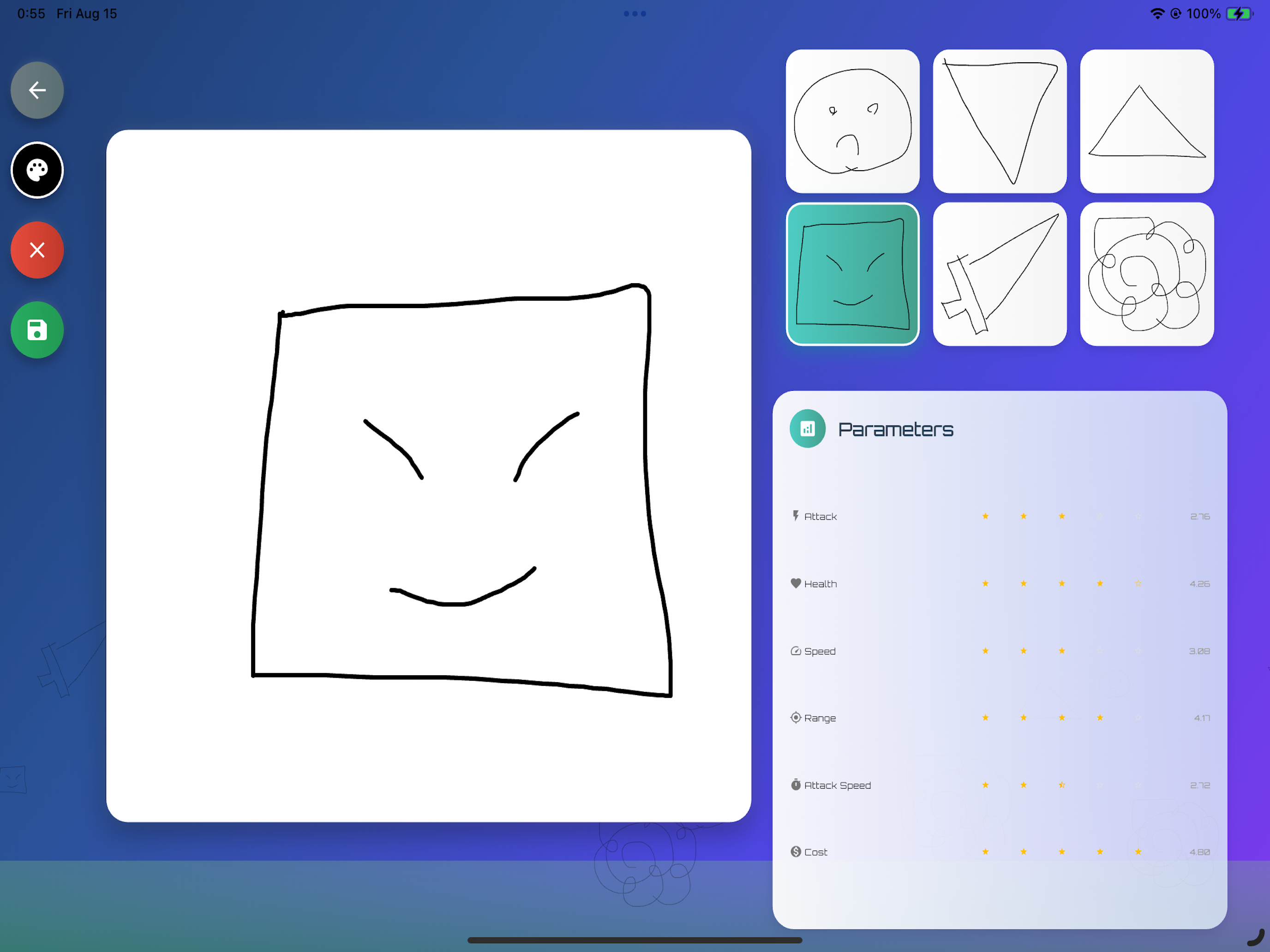Click the Attack Speed stopwatch icon
The image size is (1270, 952).
click(795, 785)
